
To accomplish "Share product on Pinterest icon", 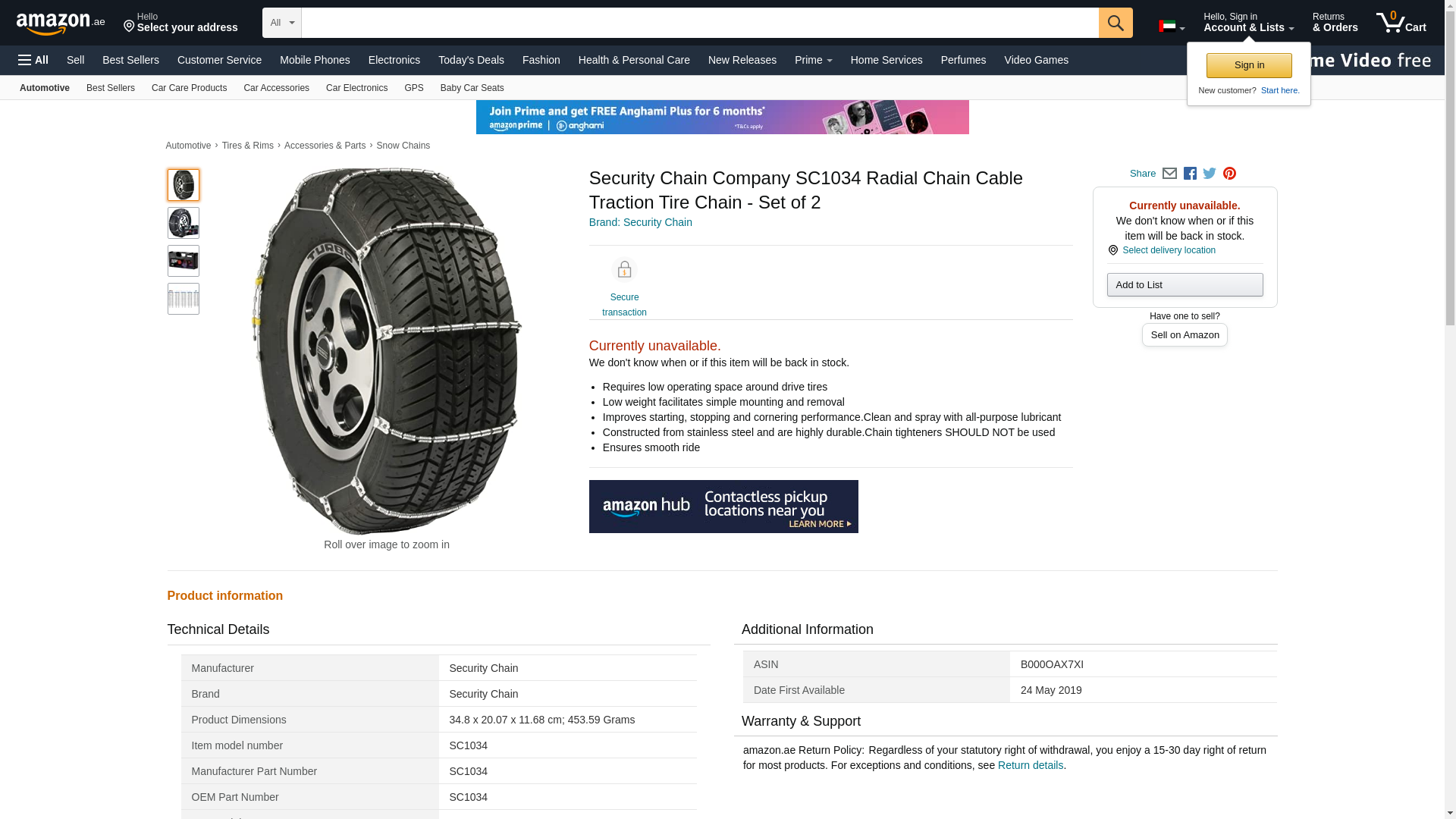I will pyautogui.click(x=1229, y=174).
